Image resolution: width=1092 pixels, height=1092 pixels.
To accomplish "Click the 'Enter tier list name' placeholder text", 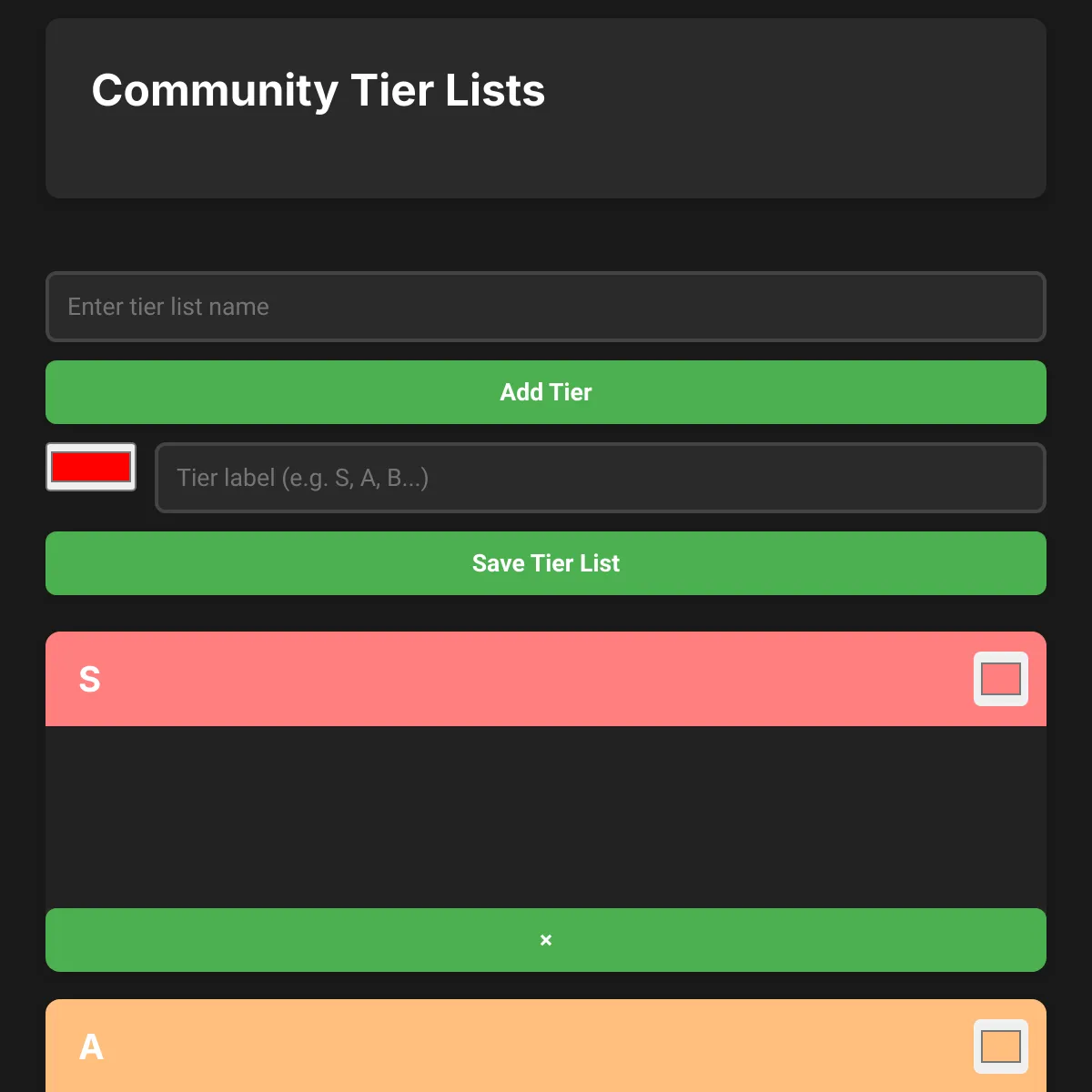I will click(x=168, y=307).
